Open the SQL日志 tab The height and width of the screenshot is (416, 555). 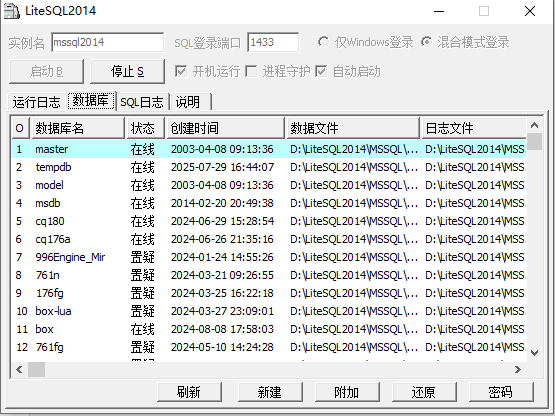[x=142, y=102]
